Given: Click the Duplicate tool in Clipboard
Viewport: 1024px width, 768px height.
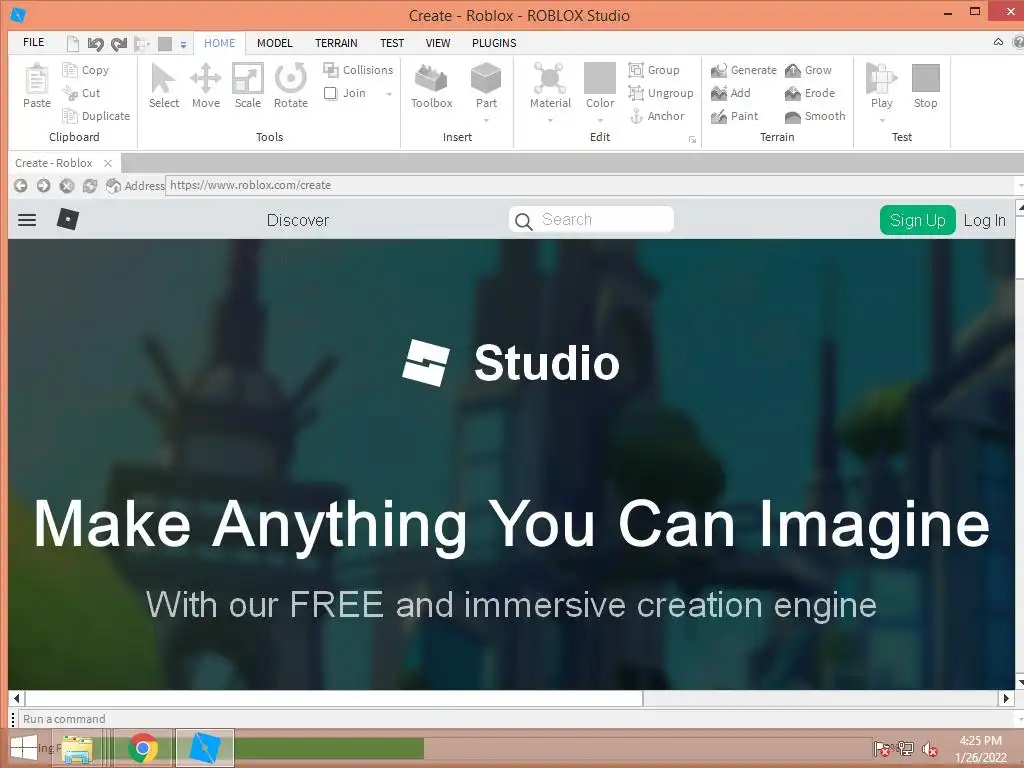Looking at the screenshot, I should [x=96, y=116].
